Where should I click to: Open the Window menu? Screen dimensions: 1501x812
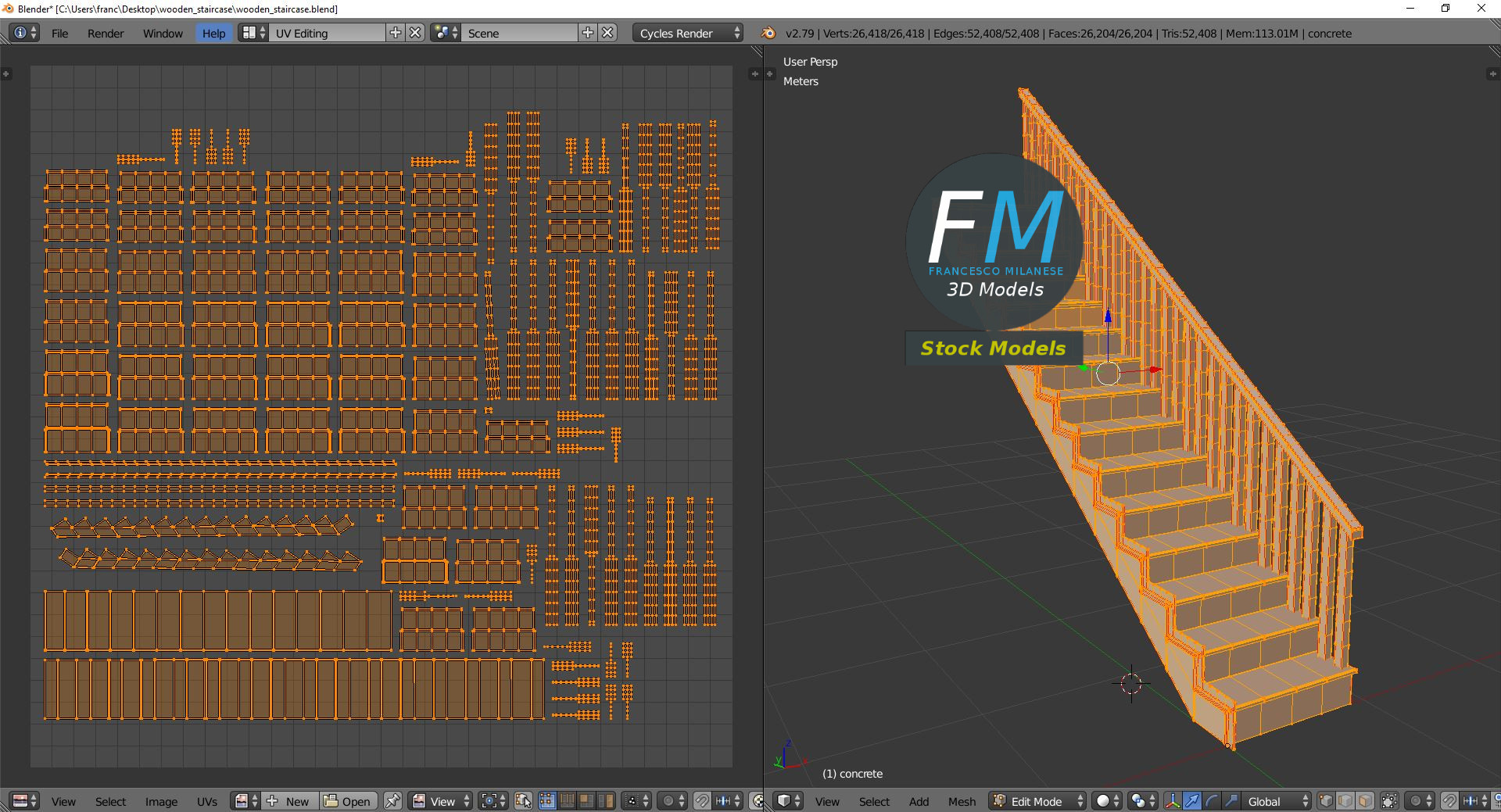coord(163,33)
